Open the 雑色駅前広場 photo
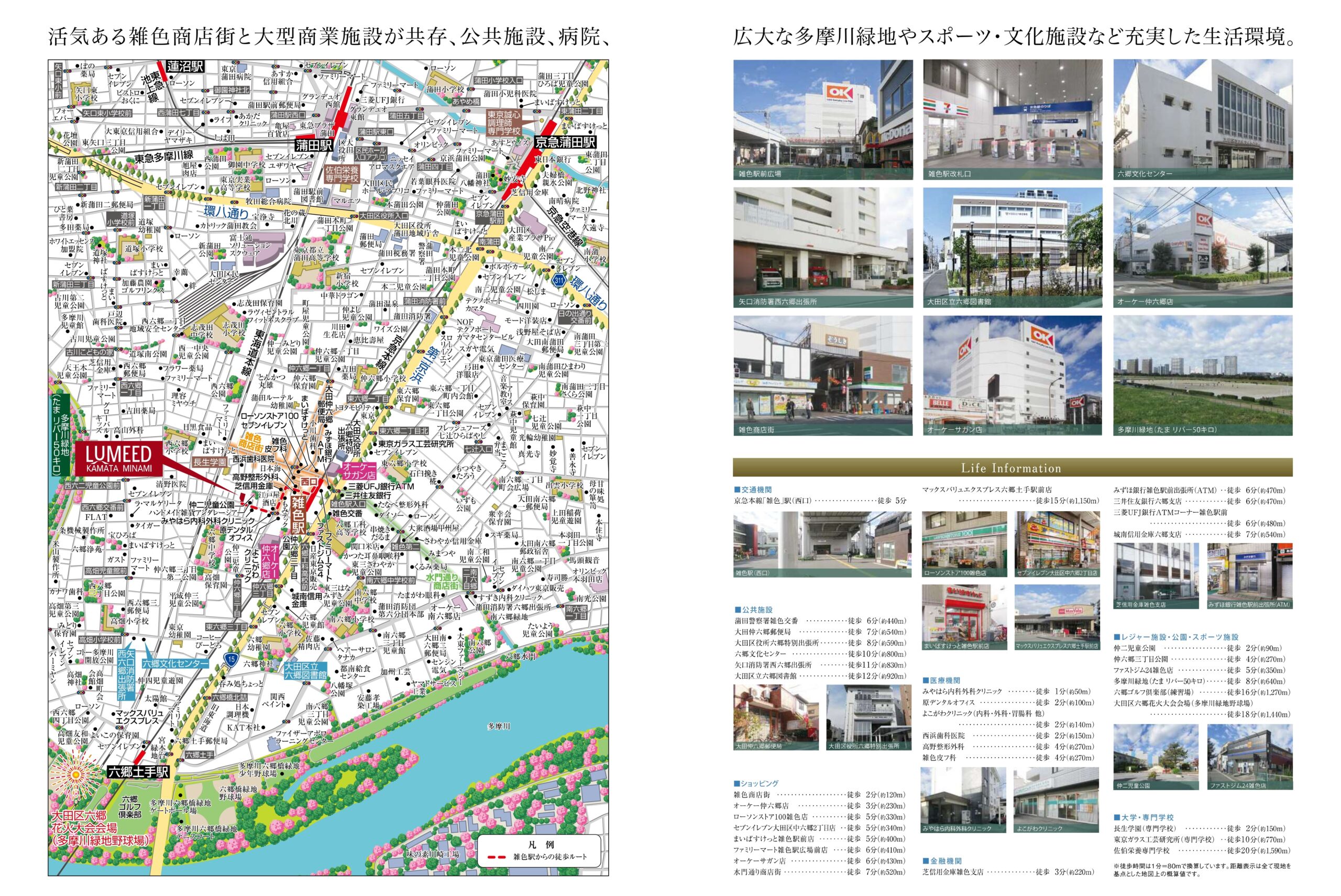The width and height of the screenshot is (1341, 896). pyautogui.click(x=823, y=119)
